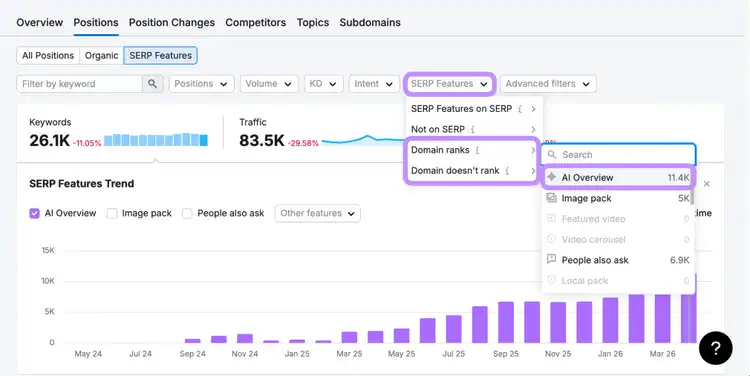This screenshot has width=750, height=376.
Task: Expand the Domain ranks submenu arrow
Action: (x=533, y=150)
